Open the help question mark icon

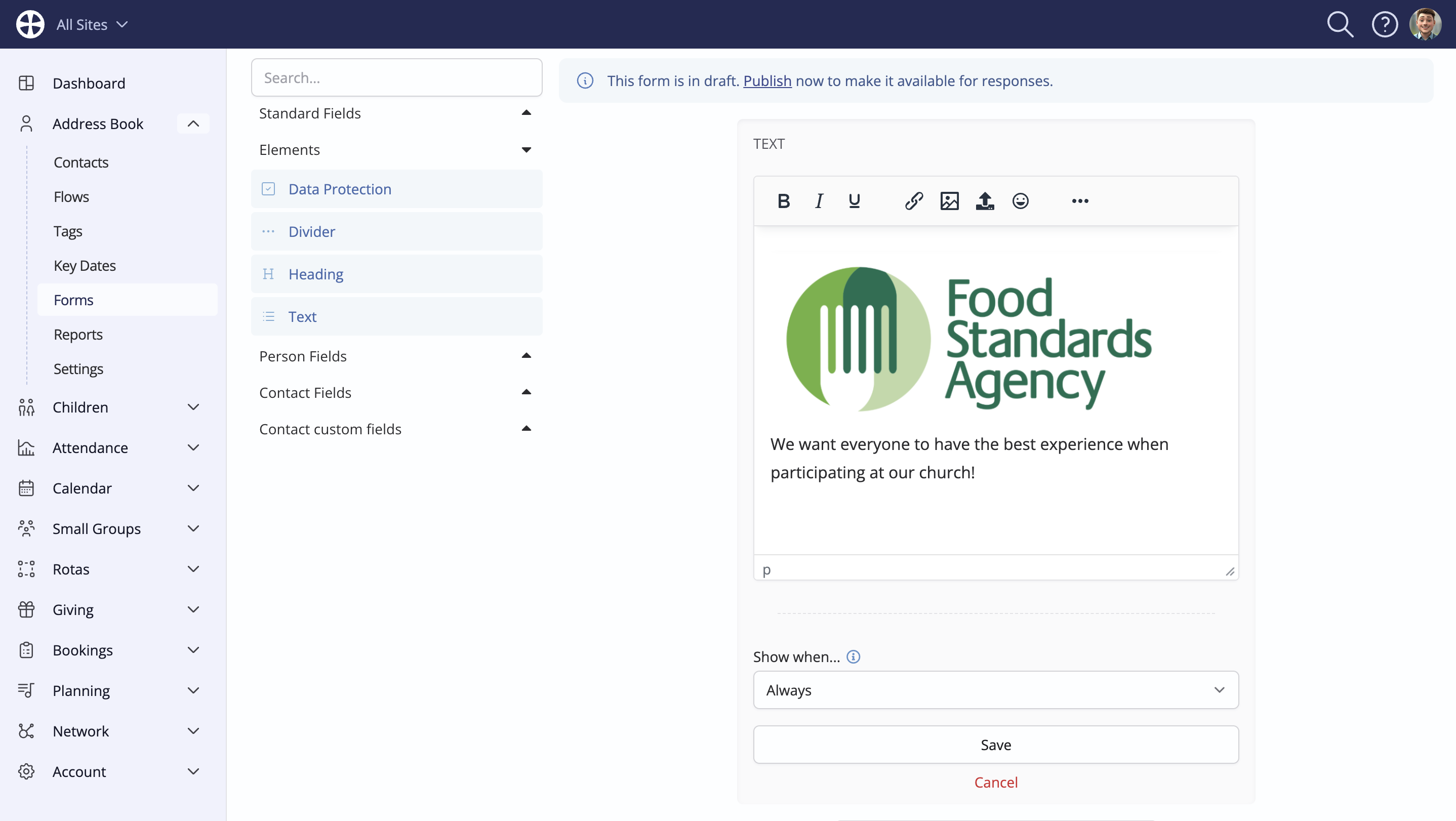click(1385, 24)
